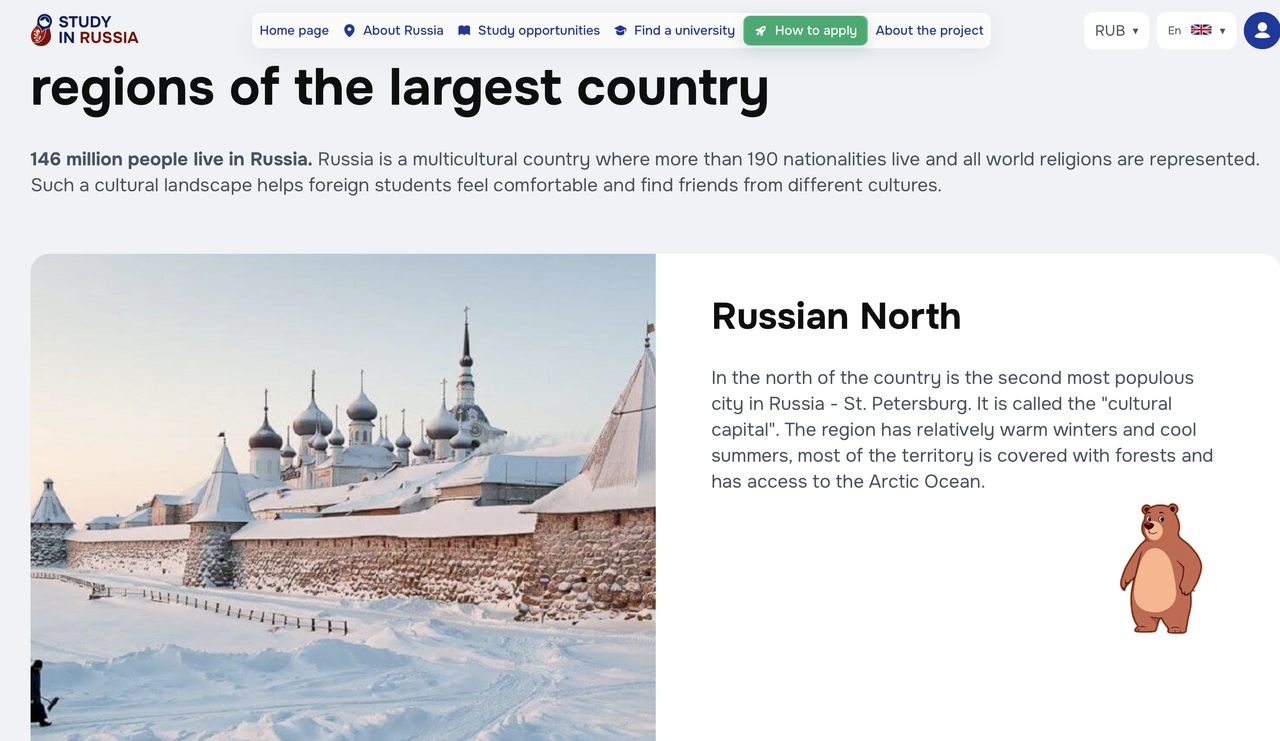Open the About the project link
The width and height of the screenshot is (1280, 741).
[x=930, y=30]
